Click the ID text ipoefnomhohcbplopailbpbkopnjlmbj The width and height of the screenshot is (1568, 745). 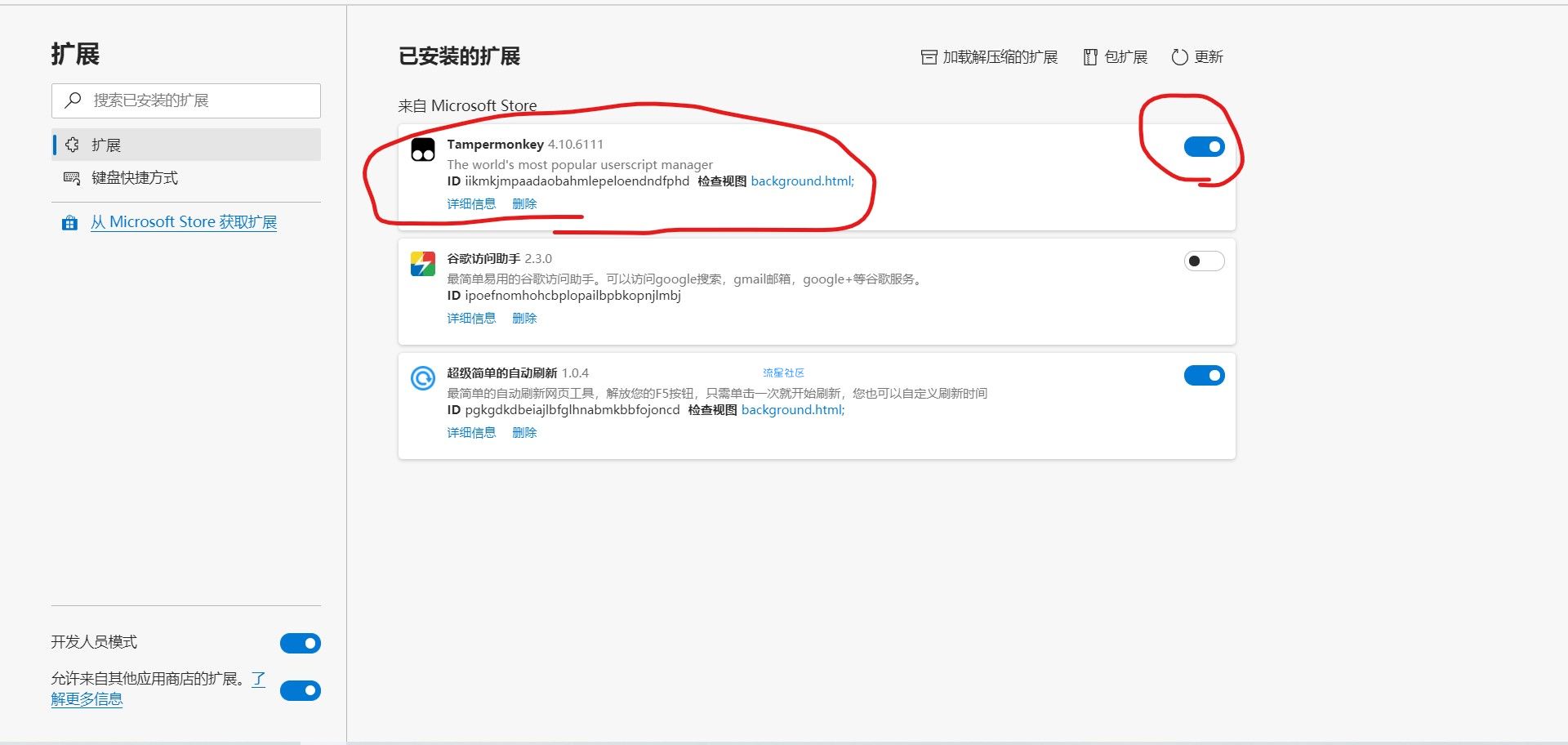(572, 296)
